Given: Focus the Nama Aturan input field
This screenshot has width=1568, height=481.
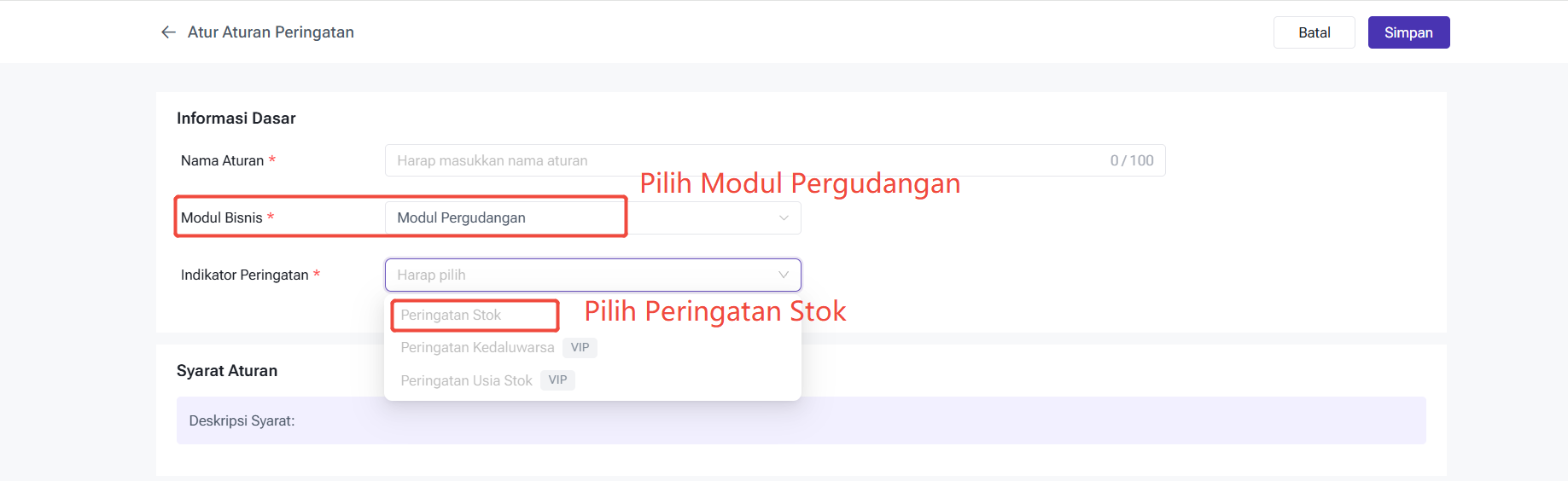Looking at the screenshot, I should (x=743, y=160).
